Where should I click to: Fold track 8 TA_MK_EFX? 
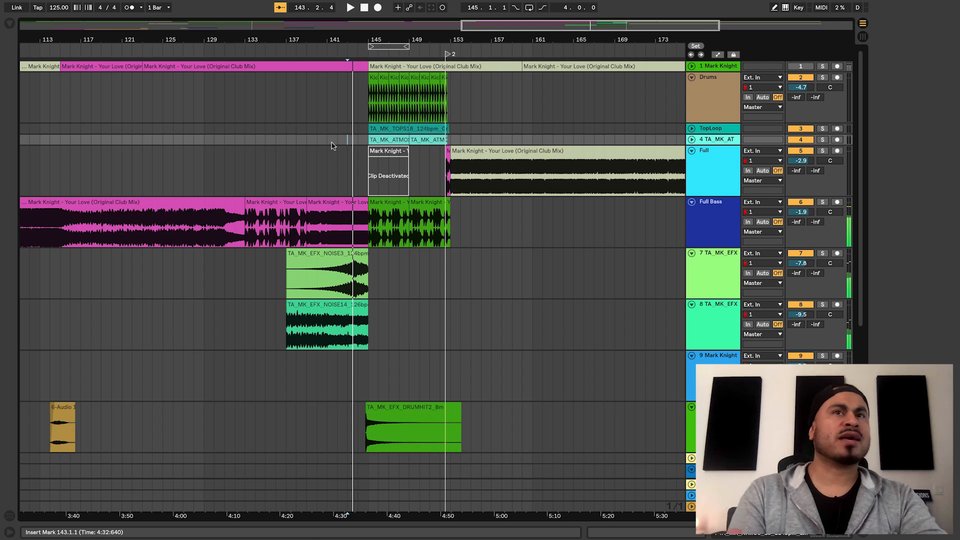coord(691,304)
